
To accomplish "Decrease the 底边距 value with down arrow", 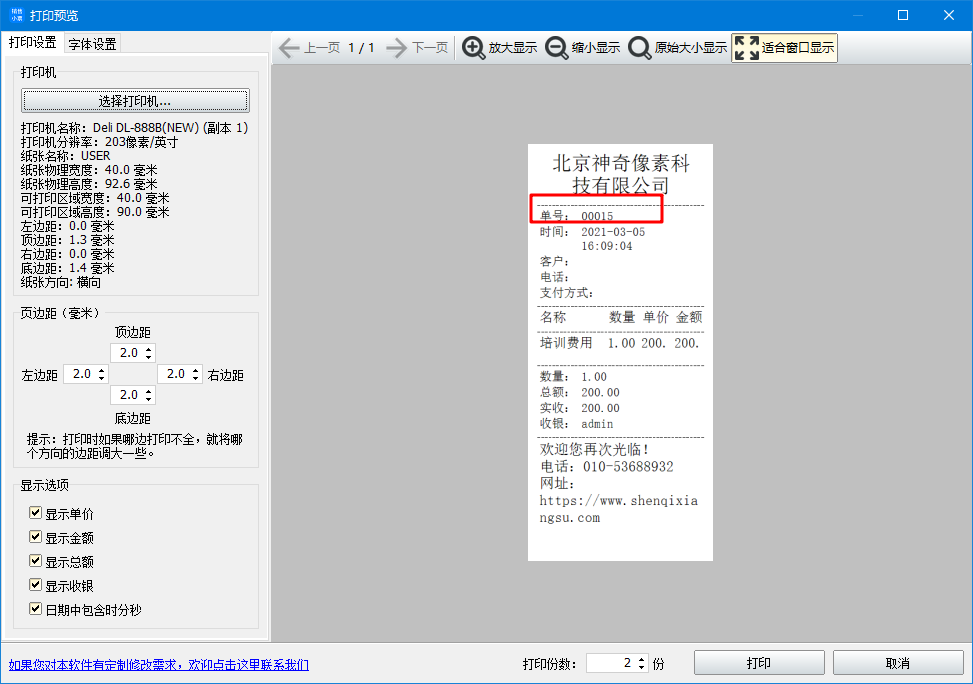I will click(149, 398).
